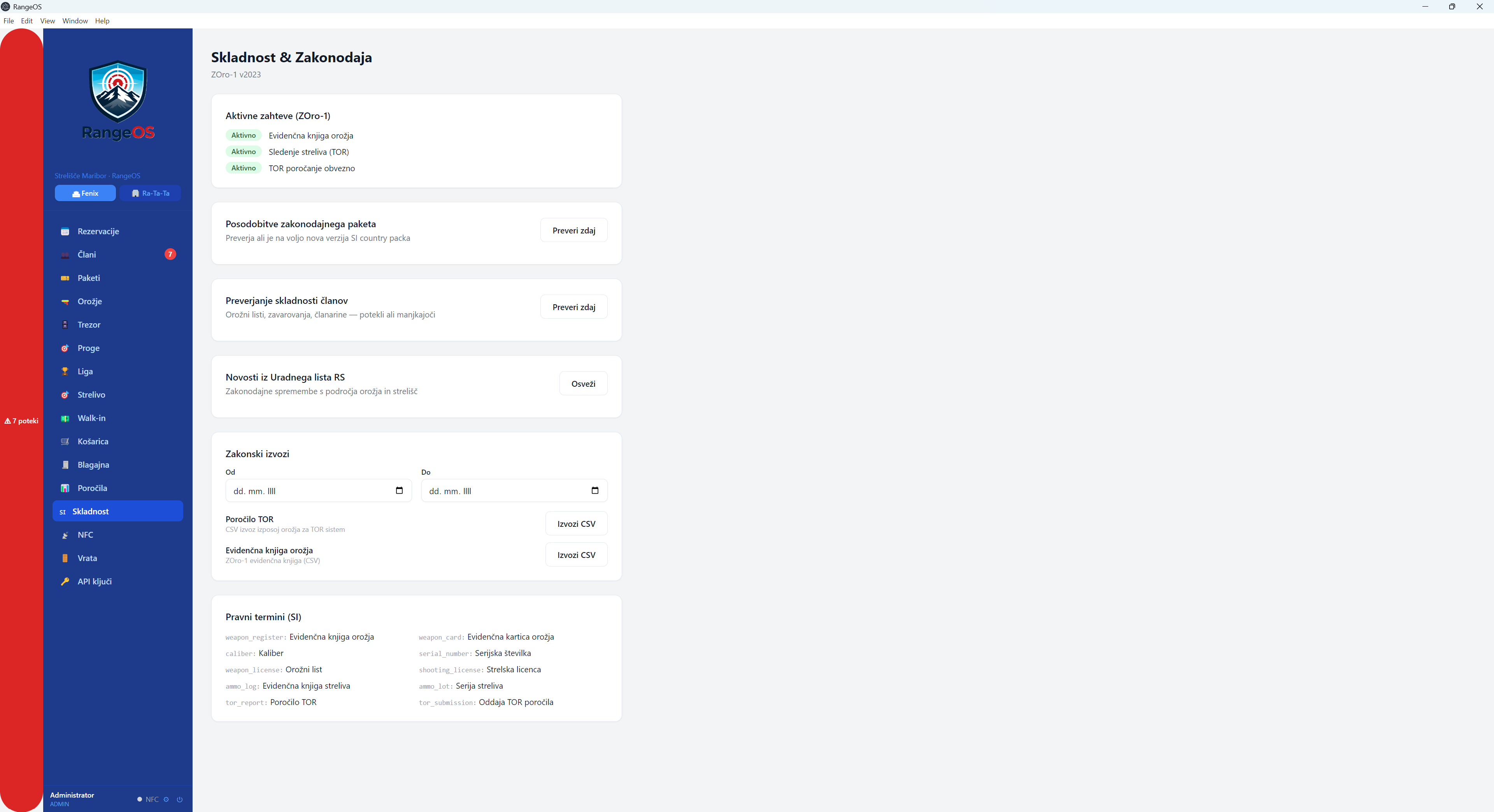The width and height of the screenshot is (1494, 812).
Task: Click the Poročila chart icon
Action: click(x=65, y=488)
